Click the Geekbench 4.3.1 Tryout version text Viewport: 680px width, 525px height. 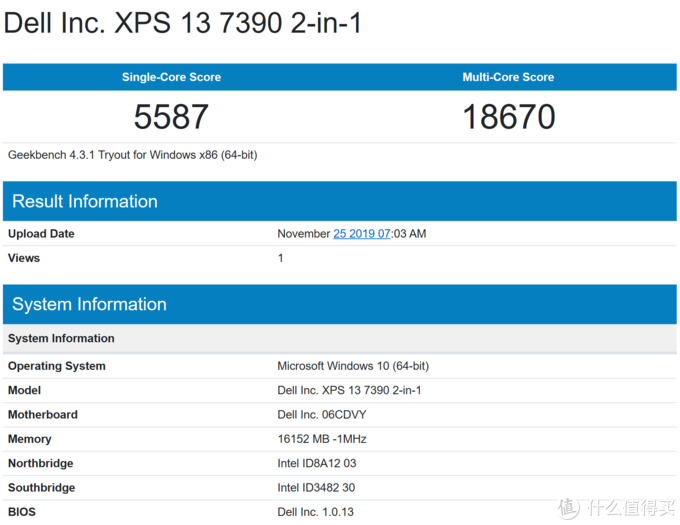pyautogui.click(x=133, y=155)
